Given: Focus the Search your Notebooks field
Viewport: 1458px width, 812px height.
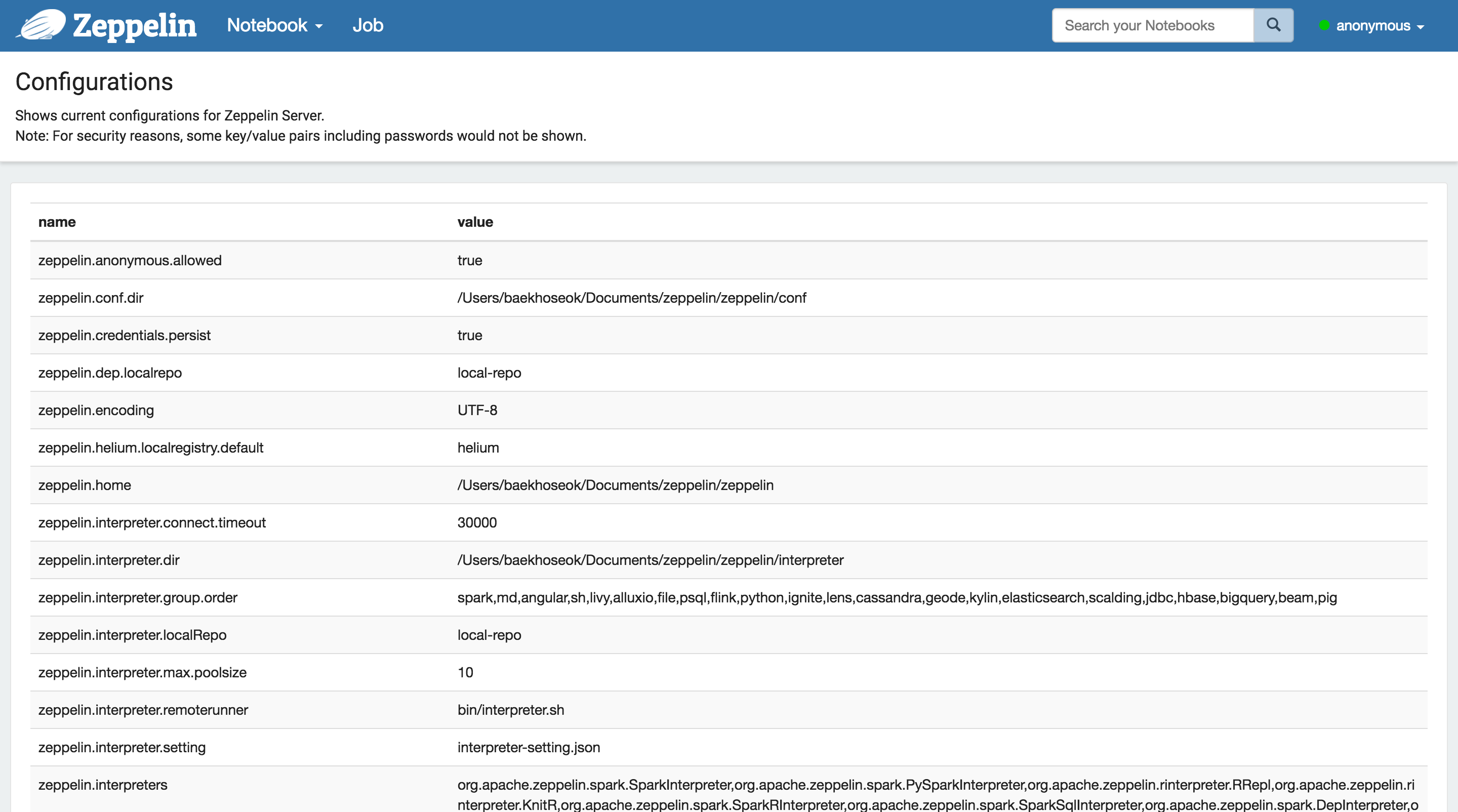Looking at the screenshot, I should pos(1152,25).
